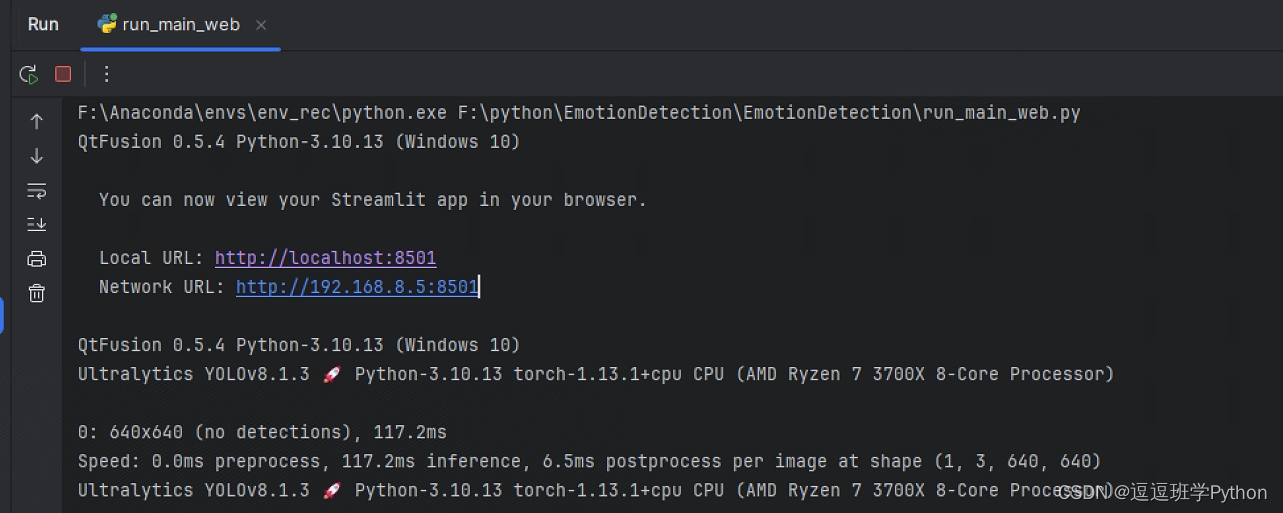Image resolution: width=1283 pixels, height=513 pixels.
Task: Print the console output
Action: pyautogui.click(x=37, y=259)
